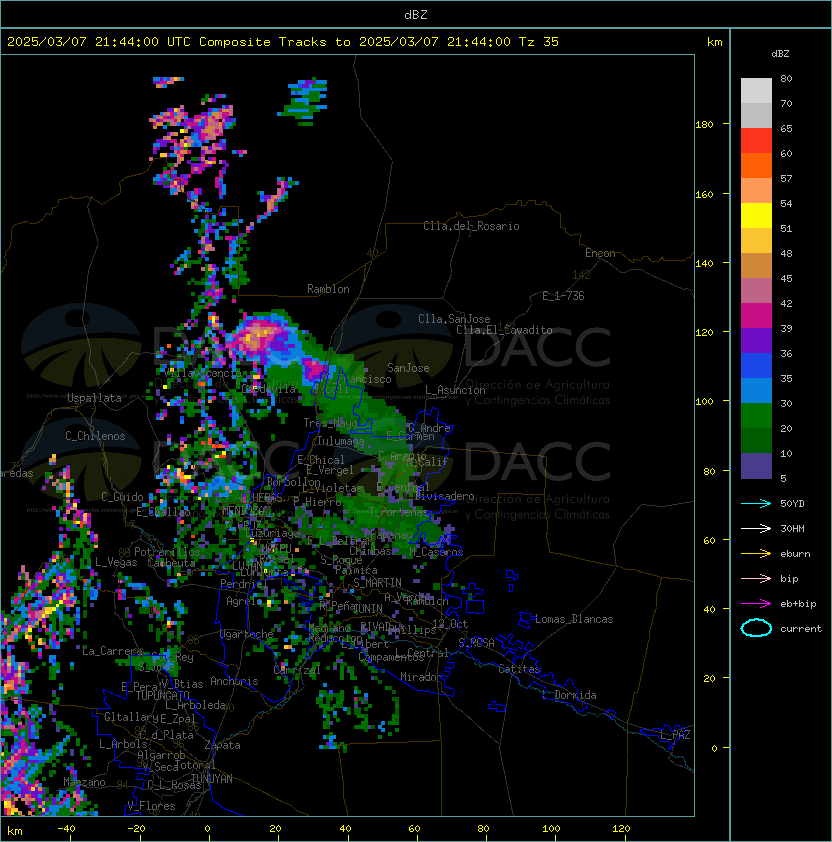Click the Zapata place label
This screenshot has height=842, width=832.
pyautogui.click(x=222, y=745)
